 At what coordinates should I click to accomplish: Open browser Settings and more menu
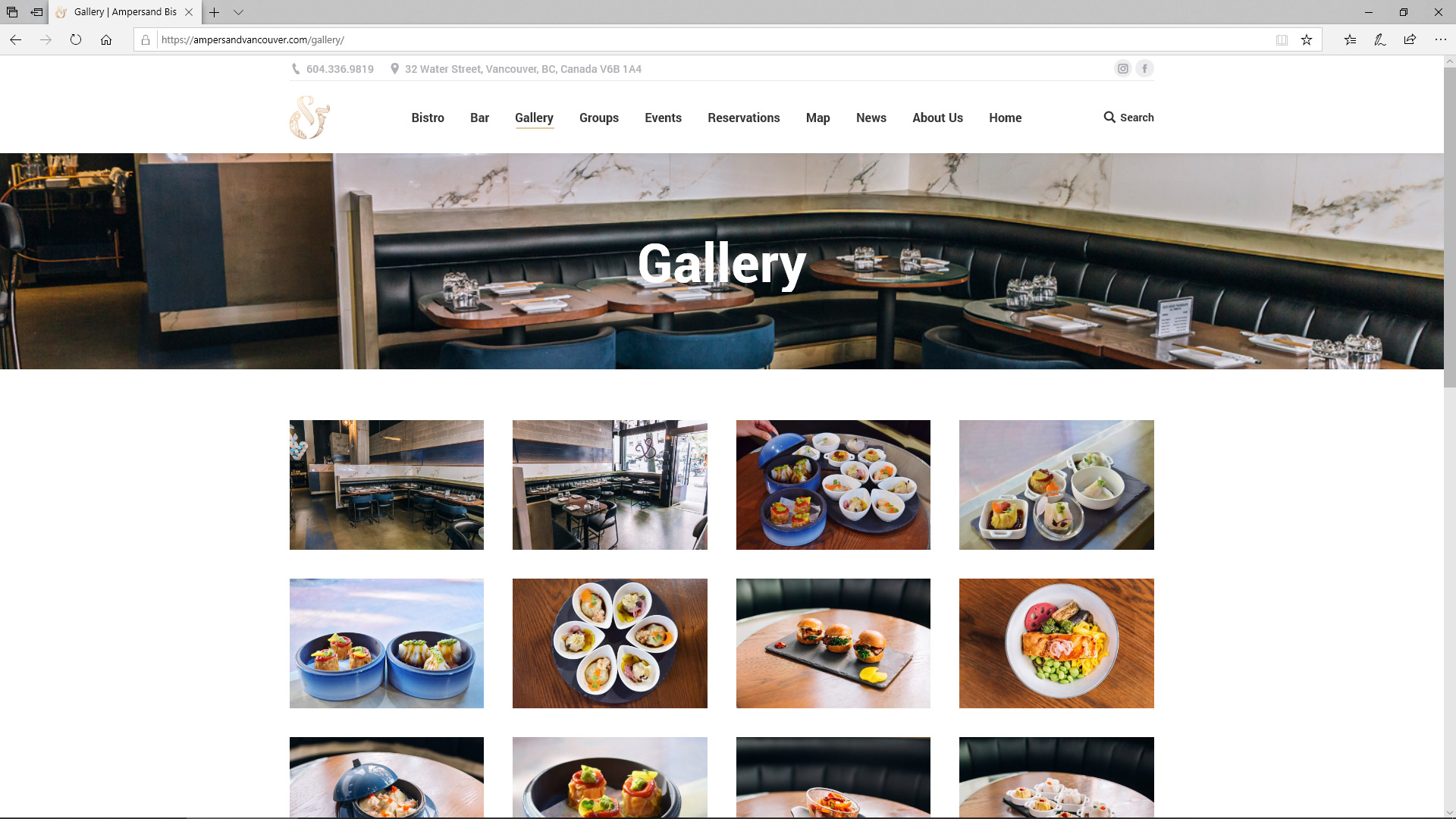(x=1440, y=39)
